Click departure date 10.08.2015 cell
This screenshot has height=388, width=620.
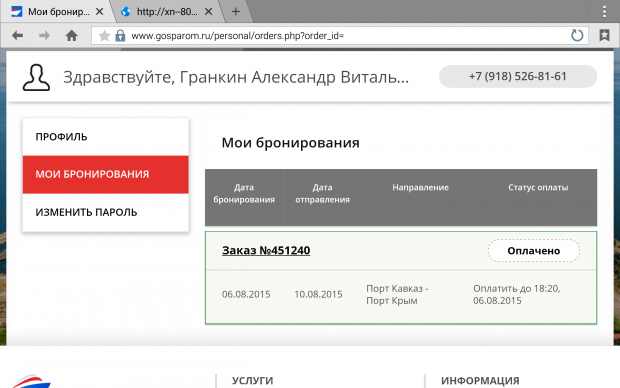(x=318, y=294)
